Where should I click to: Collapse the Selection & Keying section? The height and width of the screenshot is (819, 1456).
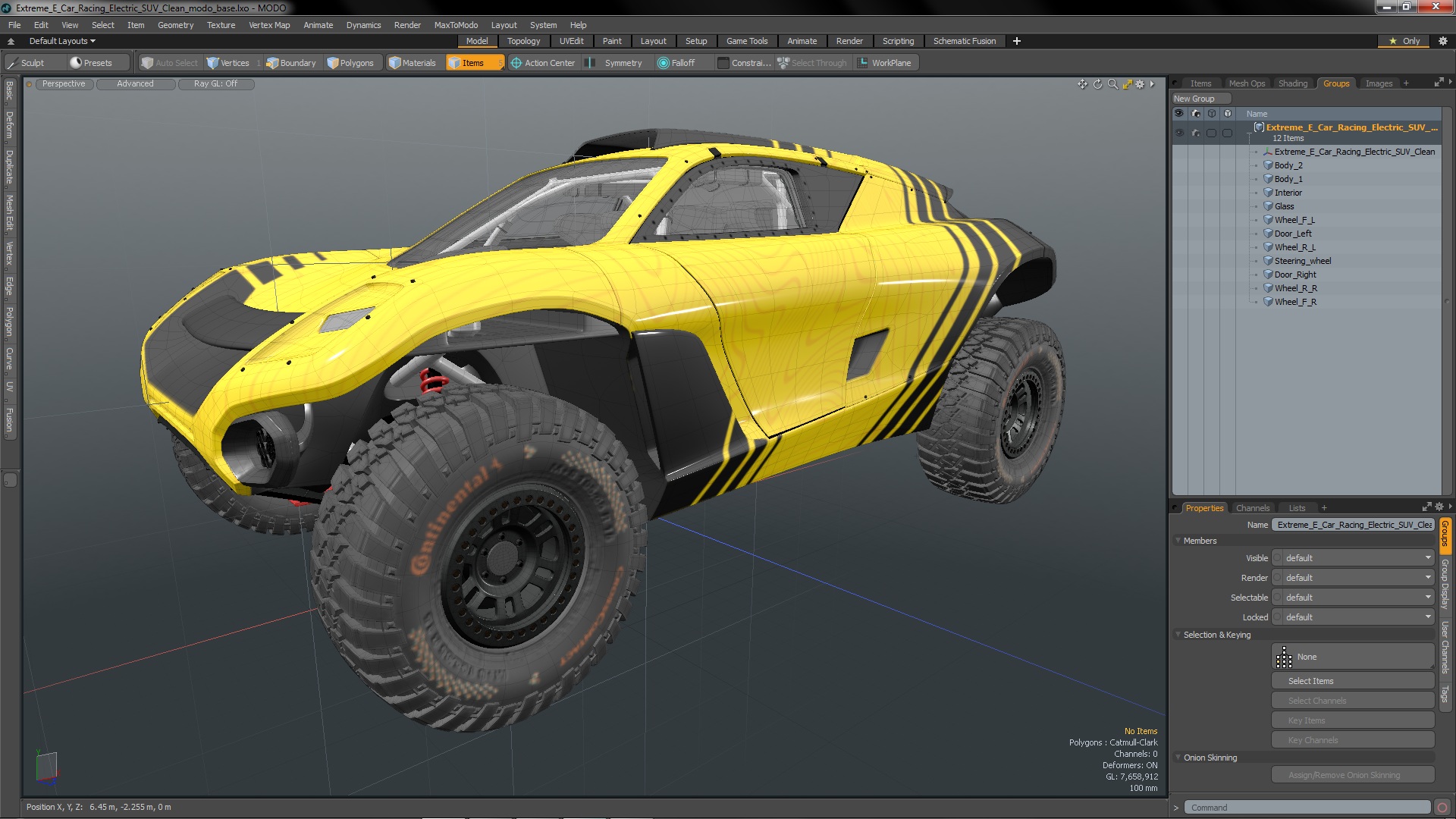tap(1178, 635)
